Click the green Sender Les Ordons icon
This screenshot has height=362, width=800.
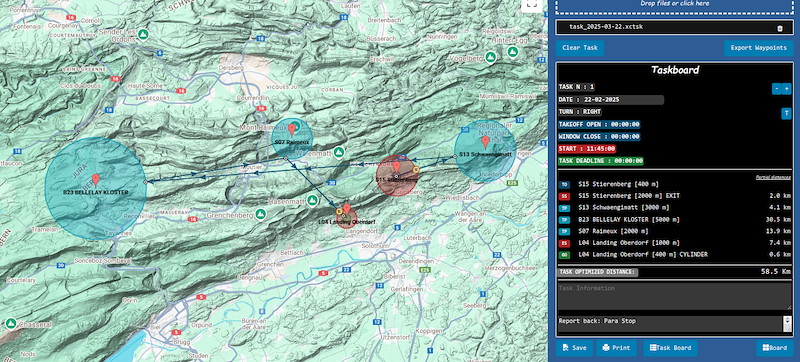click(x=144, y=34)
